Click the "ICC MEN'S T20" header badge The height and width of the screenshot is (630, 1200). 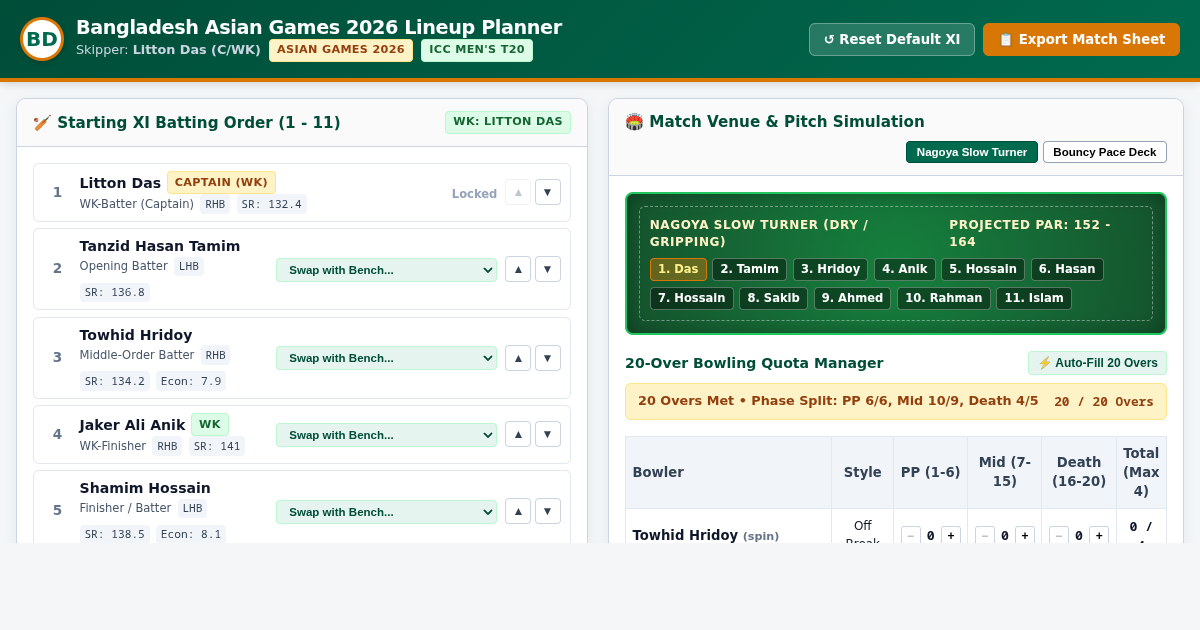[477, 50]
